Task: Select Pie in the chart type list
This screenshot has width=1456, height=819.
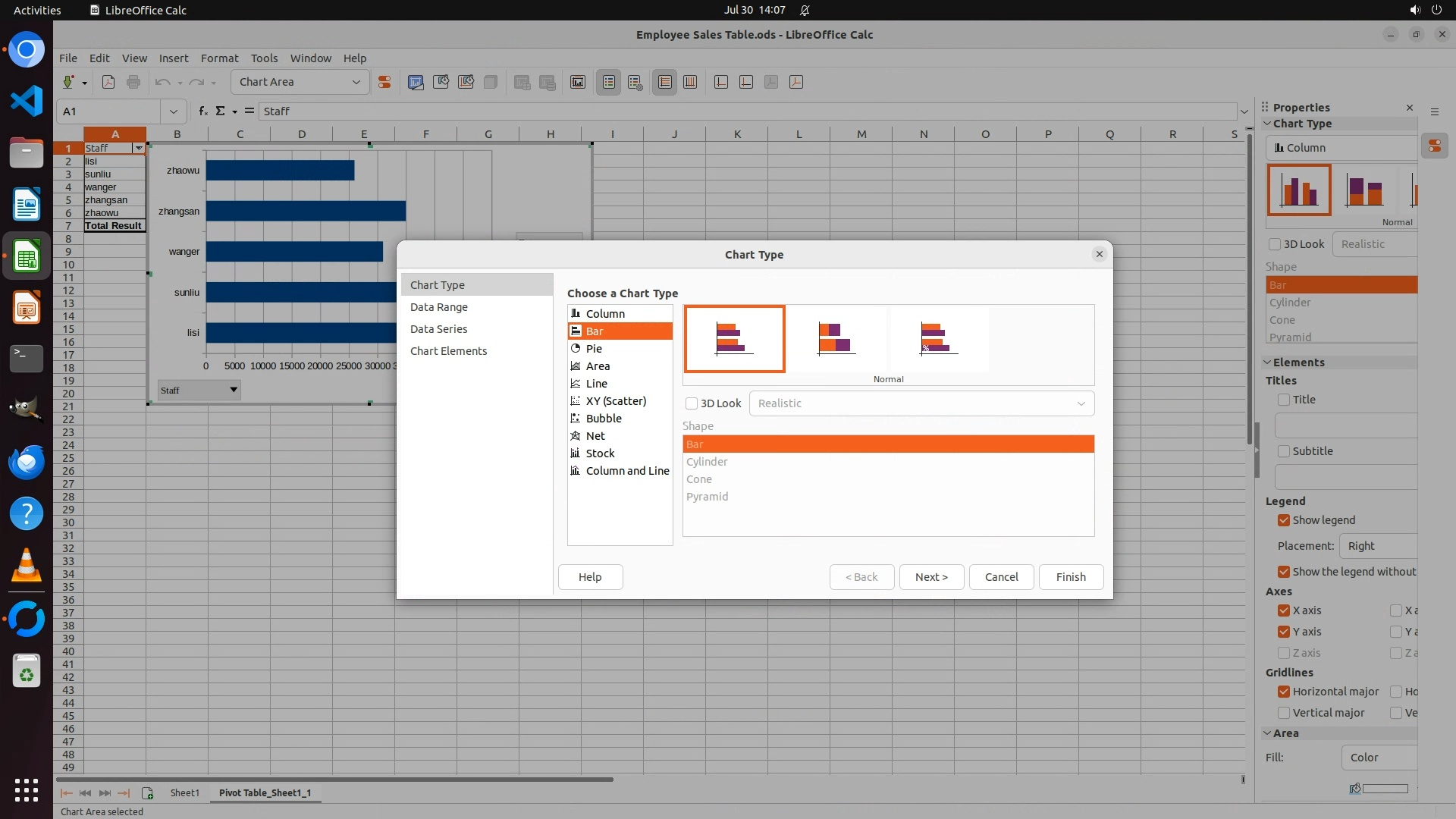Action: pyautogui.click(x=594, y=349)
